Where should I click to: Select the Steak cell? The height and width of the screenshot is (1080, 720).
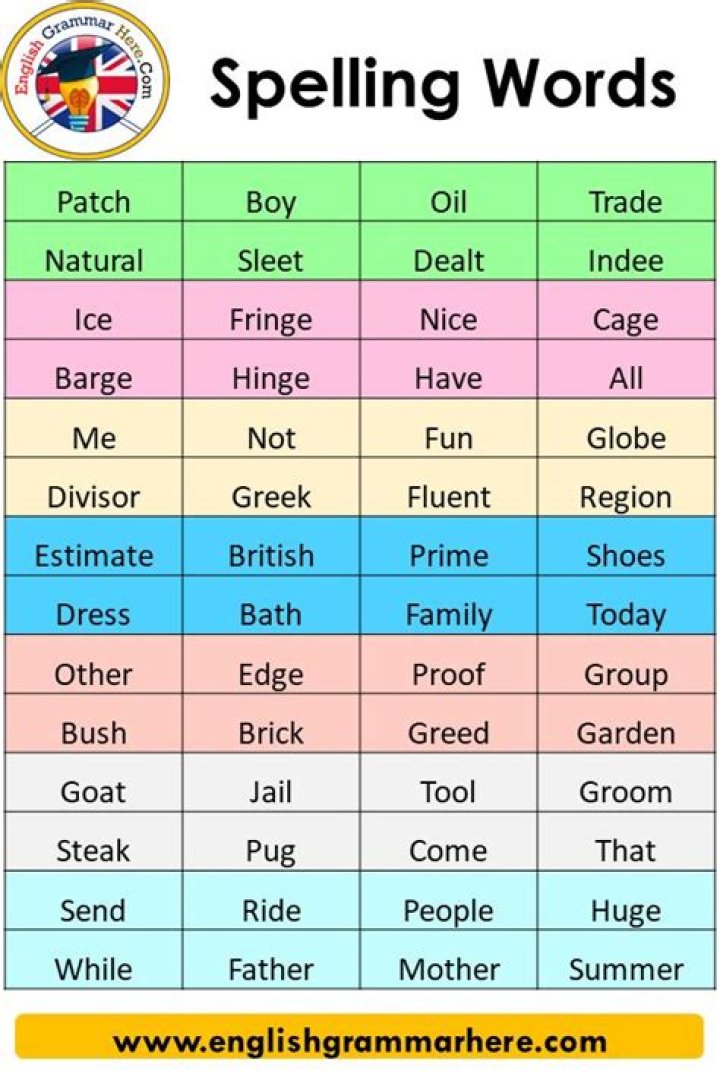[x=94, y=851]
